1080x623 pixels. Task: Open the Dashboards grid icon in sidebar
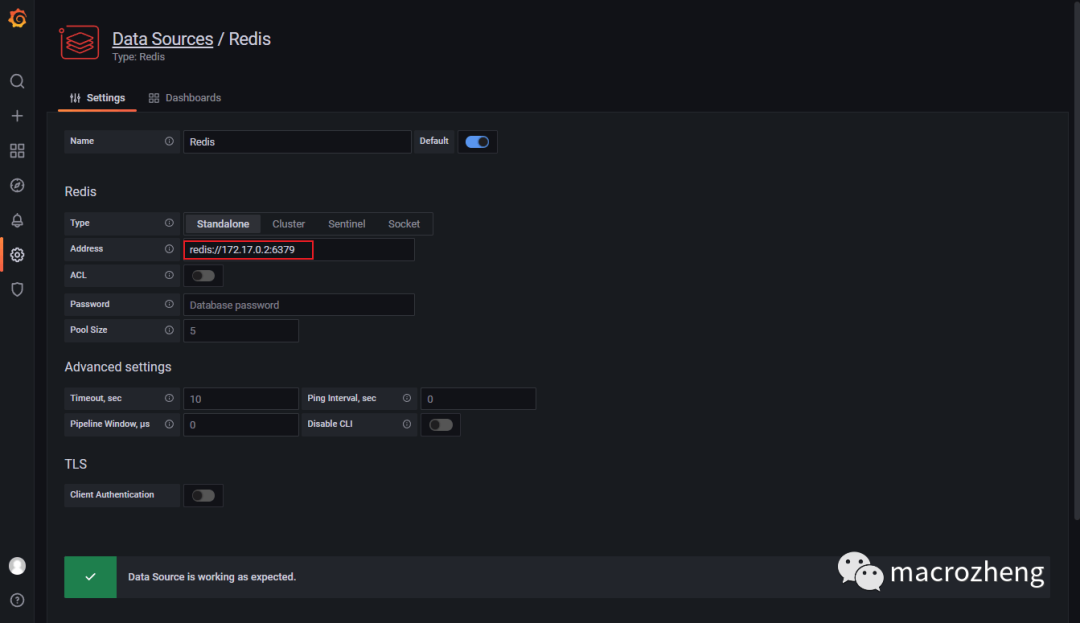coord(17,151)
